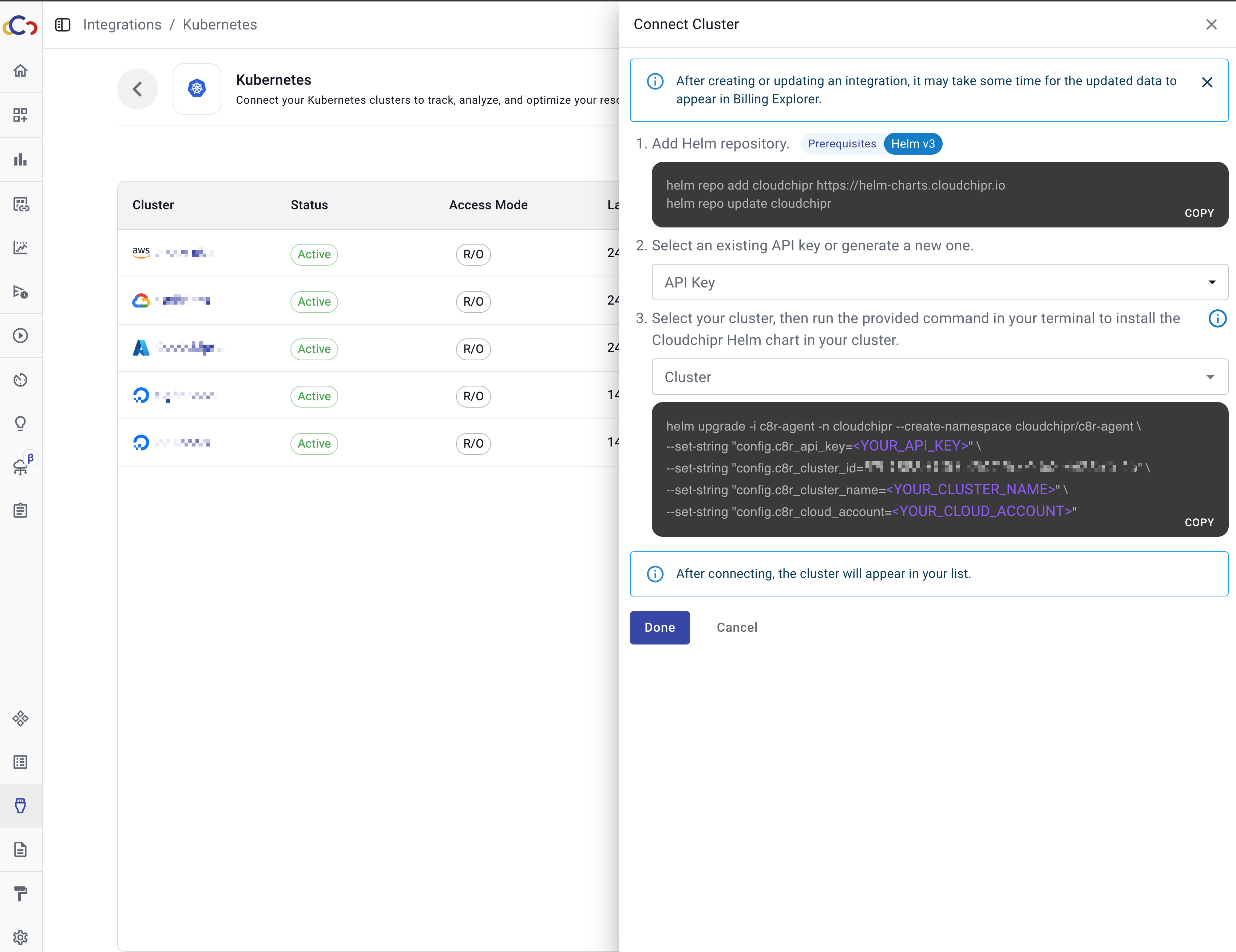Click the lightbulb recommendations icon

pos(20,423)
